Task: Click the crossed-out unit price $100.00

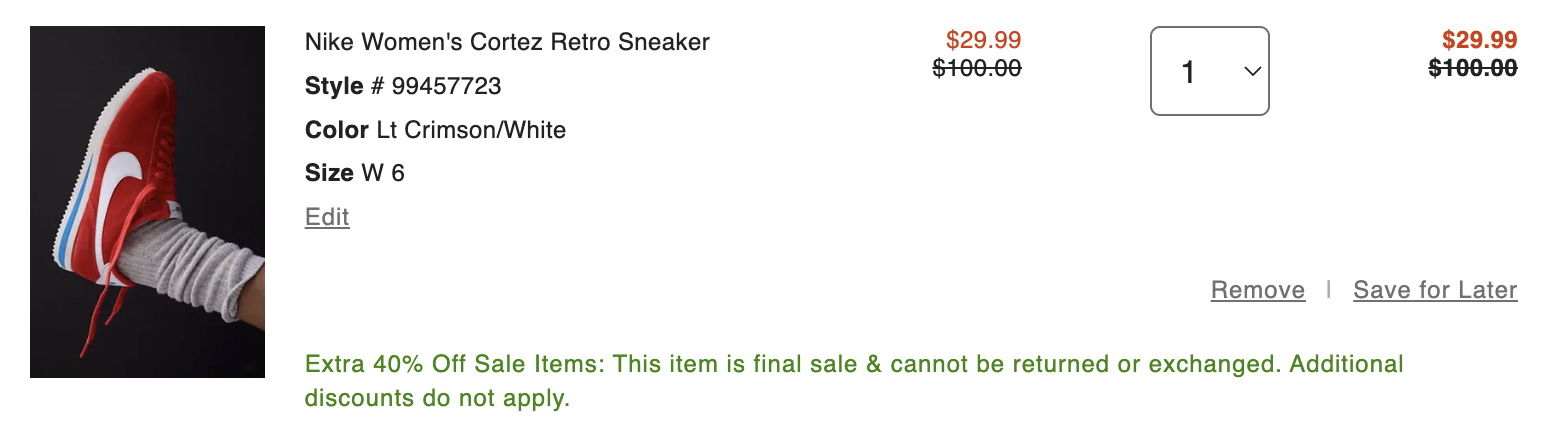Action: pos(977,68)
